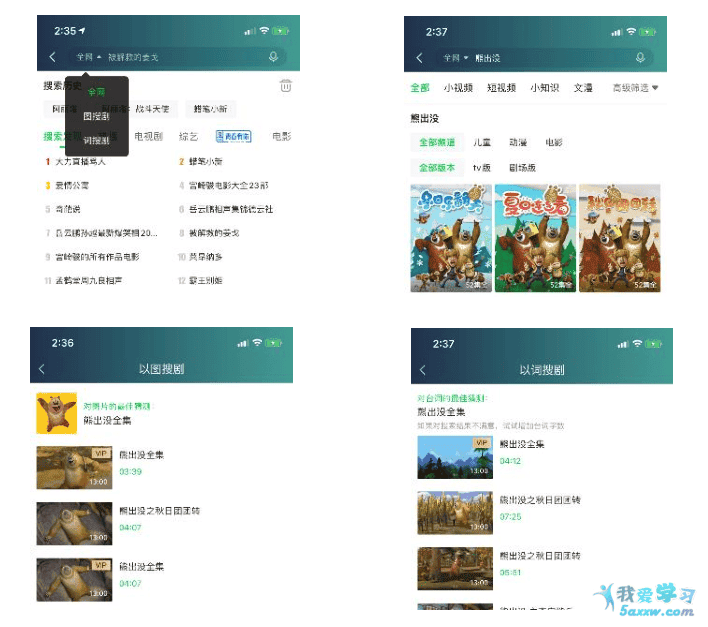Open hot search 2 蜡笔小新
Image resolution: width=708 pixels, height=627 pixels.
coord(200,161)
